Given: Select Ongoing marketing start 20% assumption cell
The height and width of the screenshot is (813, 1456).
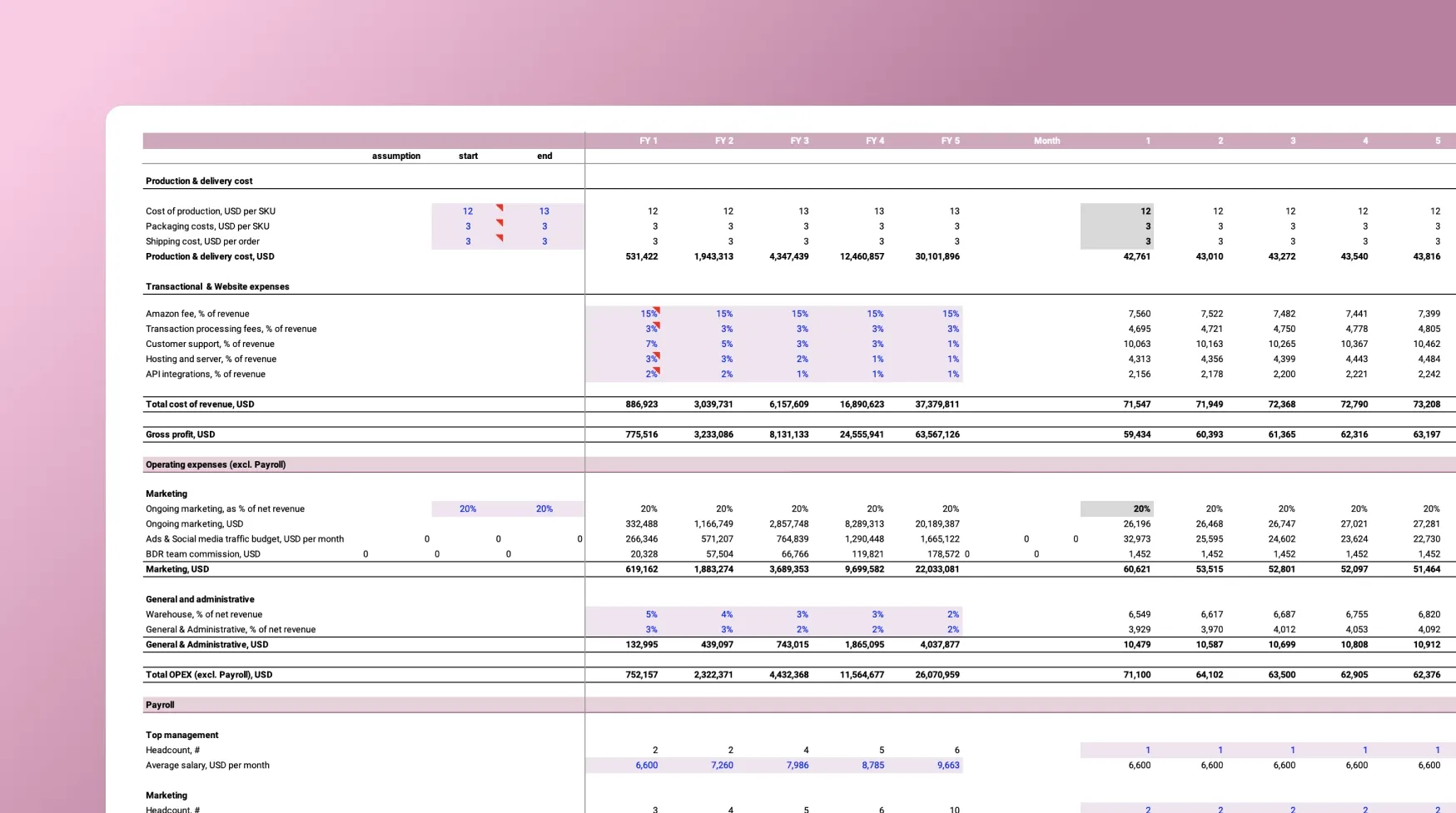Looking at the screenshot, I should [x=468, y=508].
